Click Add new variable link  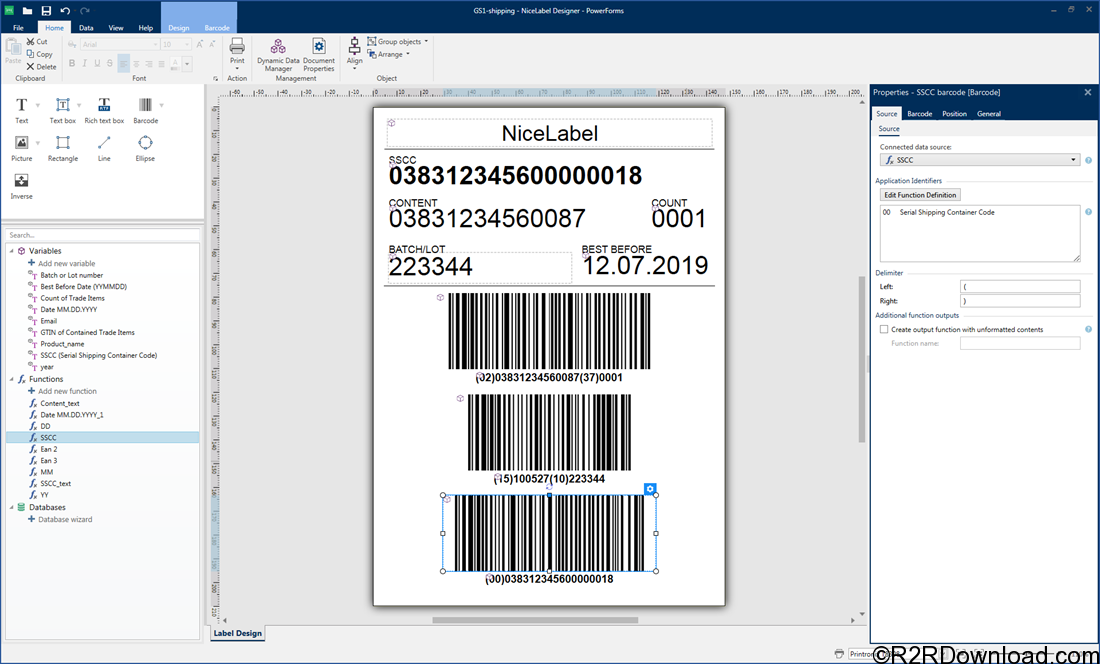[x=67, y=263]
